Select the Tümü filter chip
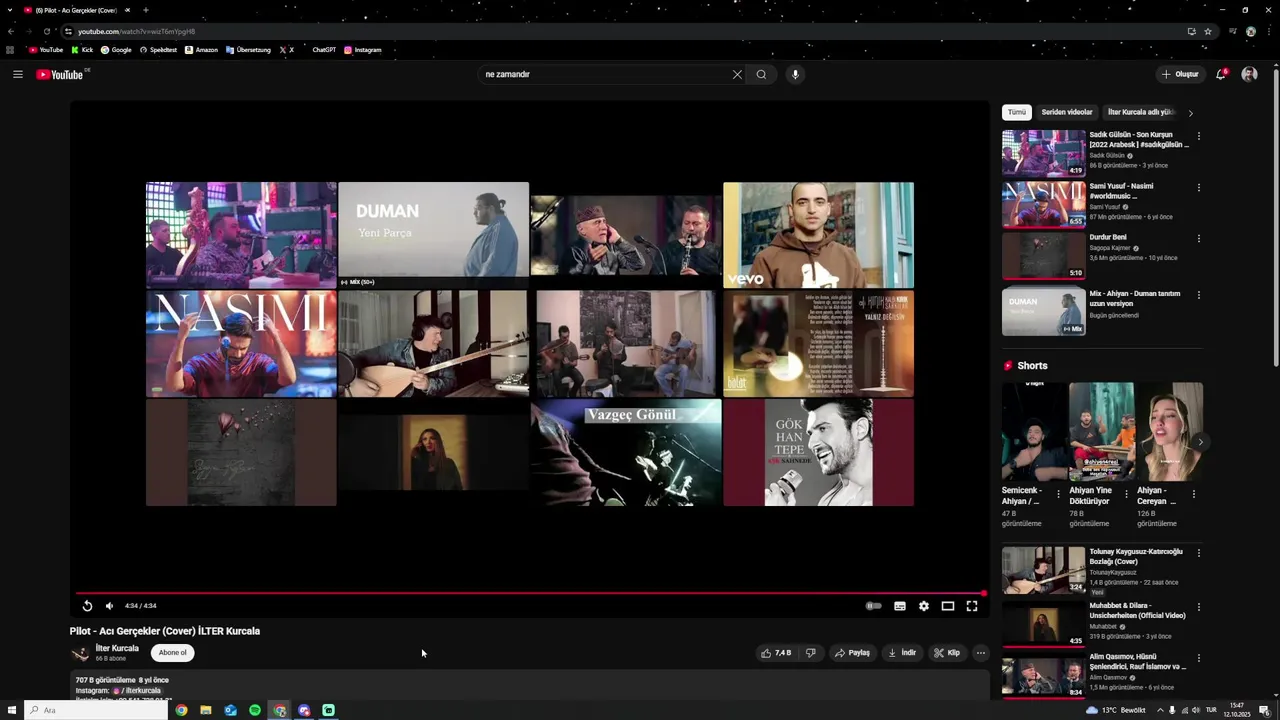Screen dimensions: 1280x720 [x=1017, y=112]
